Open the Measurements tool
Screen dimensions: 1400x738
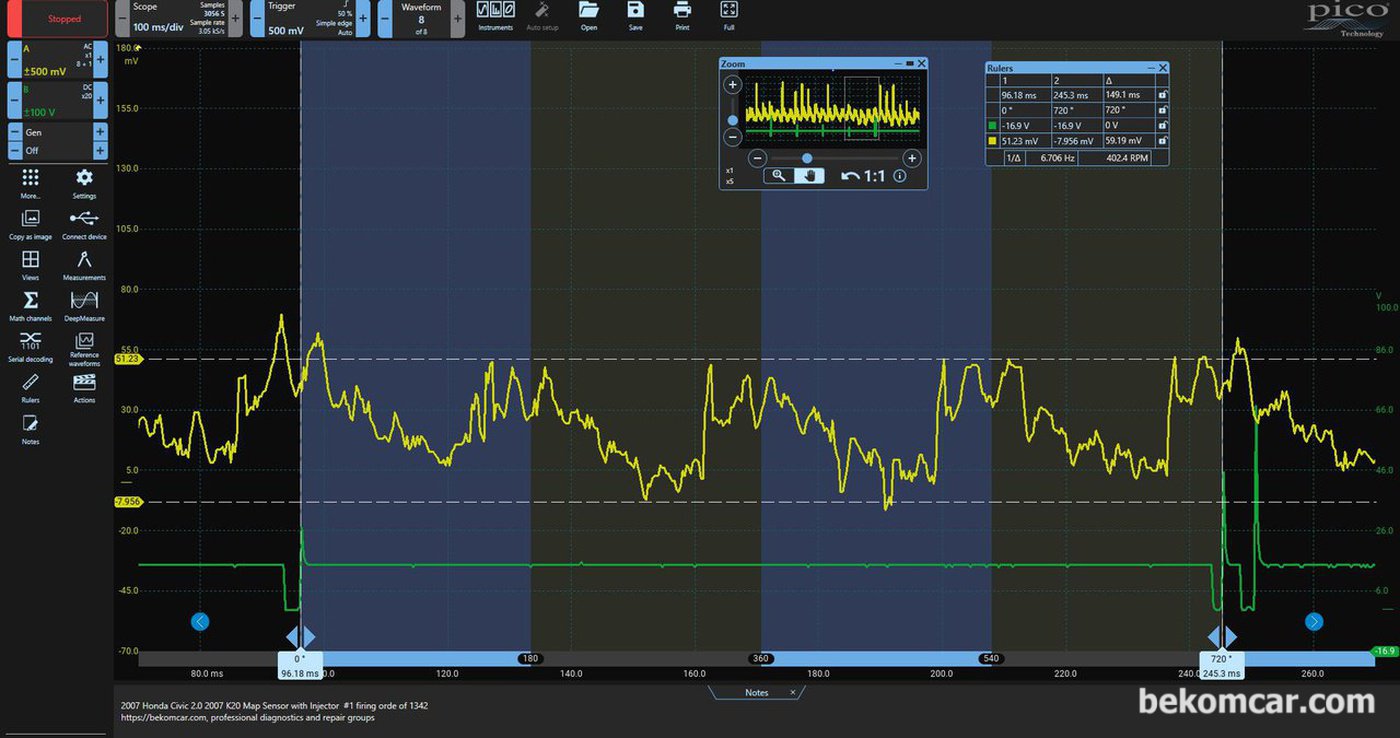[x=84, y=265]
